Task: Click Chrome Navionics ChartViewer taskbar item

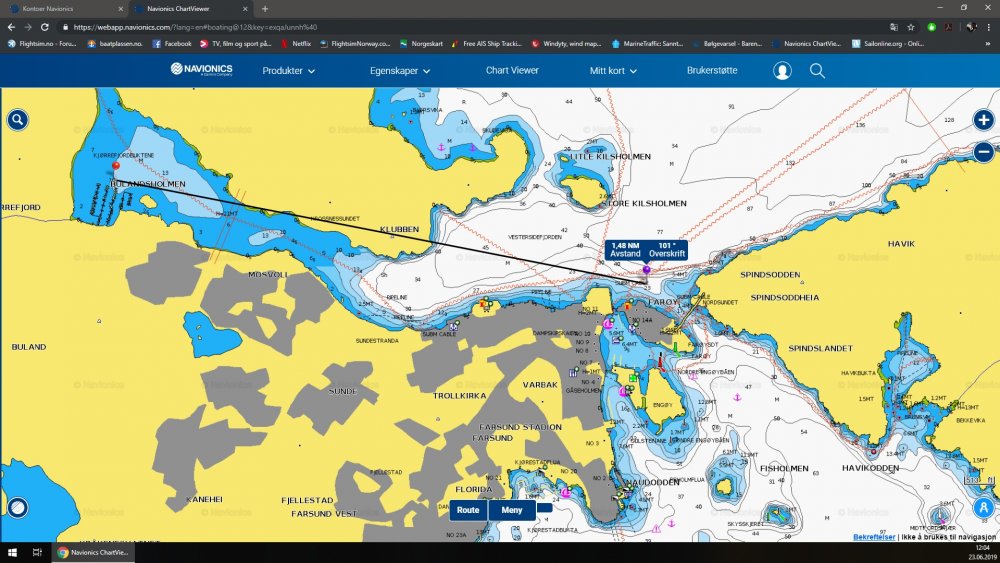Action: click(93, 552)
